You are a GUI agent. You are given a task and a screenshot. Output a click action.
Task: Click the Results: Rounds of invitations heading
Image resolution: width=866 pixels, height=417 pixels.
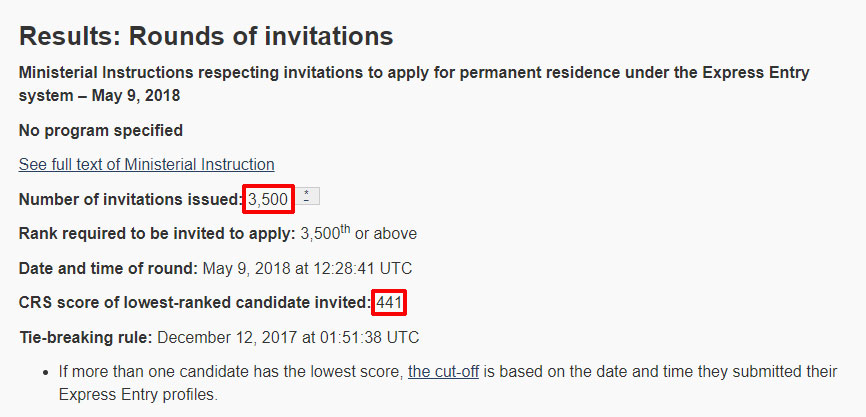click(x=206, y=37)
